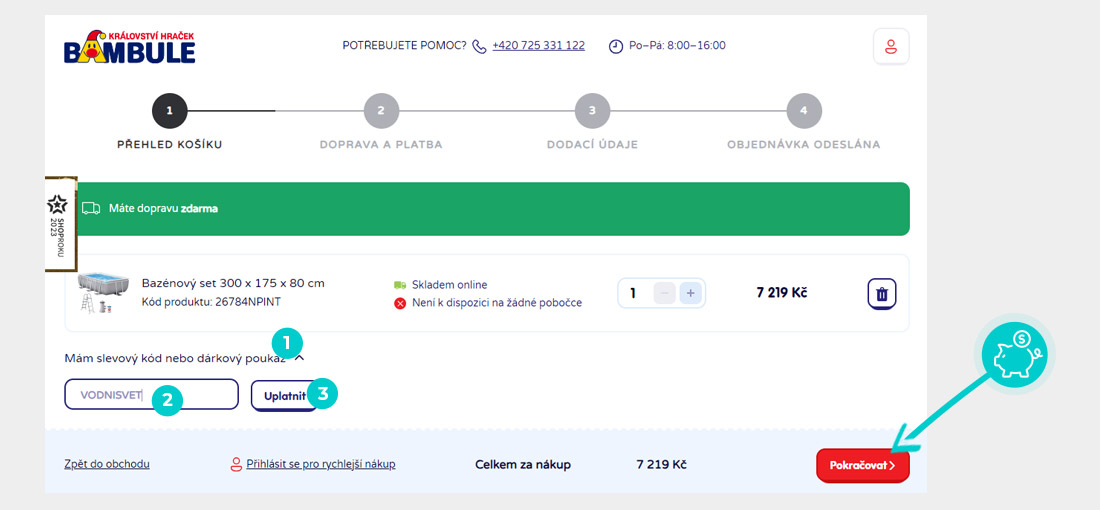This screenshot has width=1100, height=510.
Task: Select step 1 Přehled košíku
Action: [x=170, y=111]
